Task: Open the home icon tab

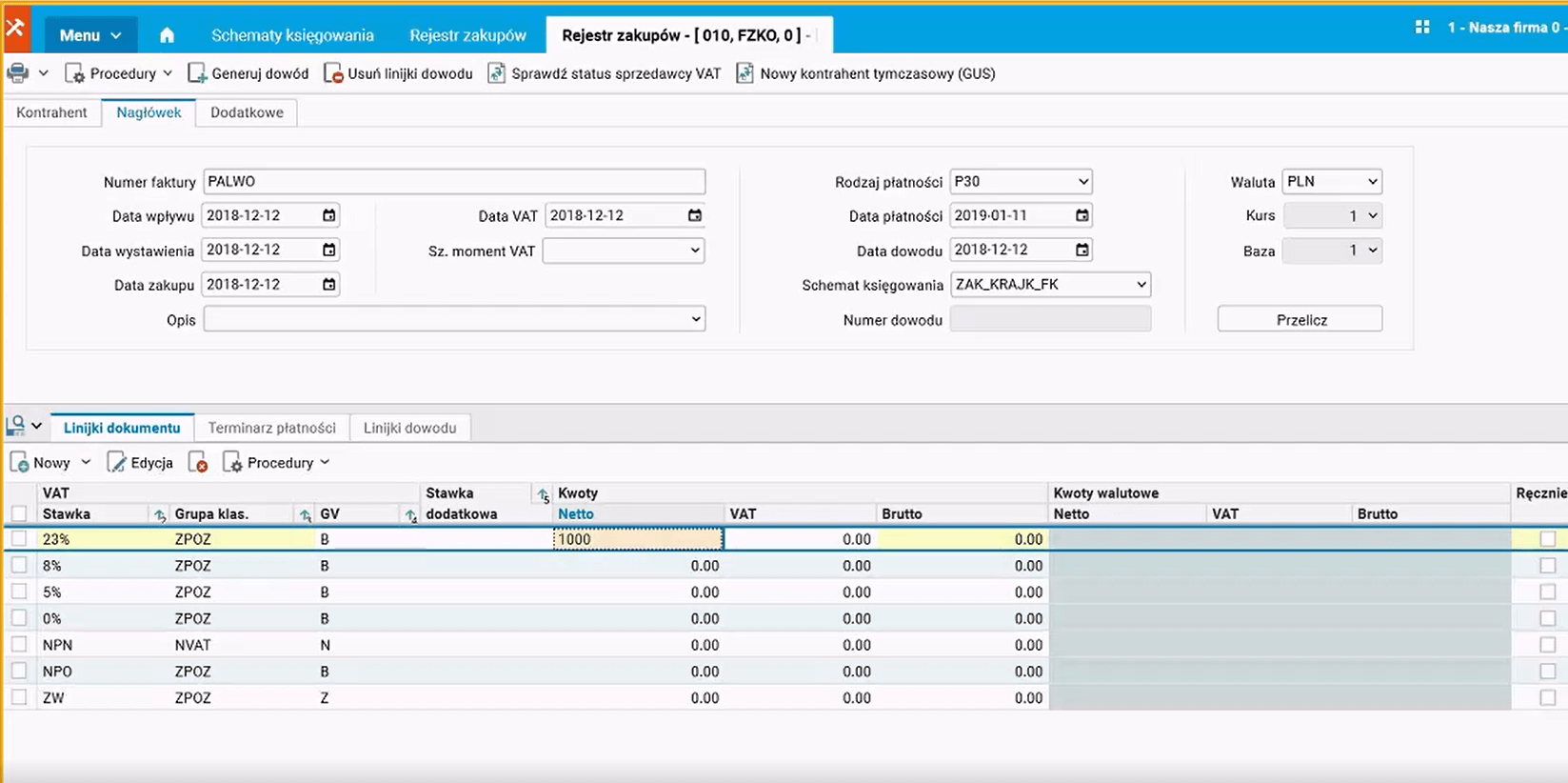Action: pyautogui.click(x=167, y=35)
